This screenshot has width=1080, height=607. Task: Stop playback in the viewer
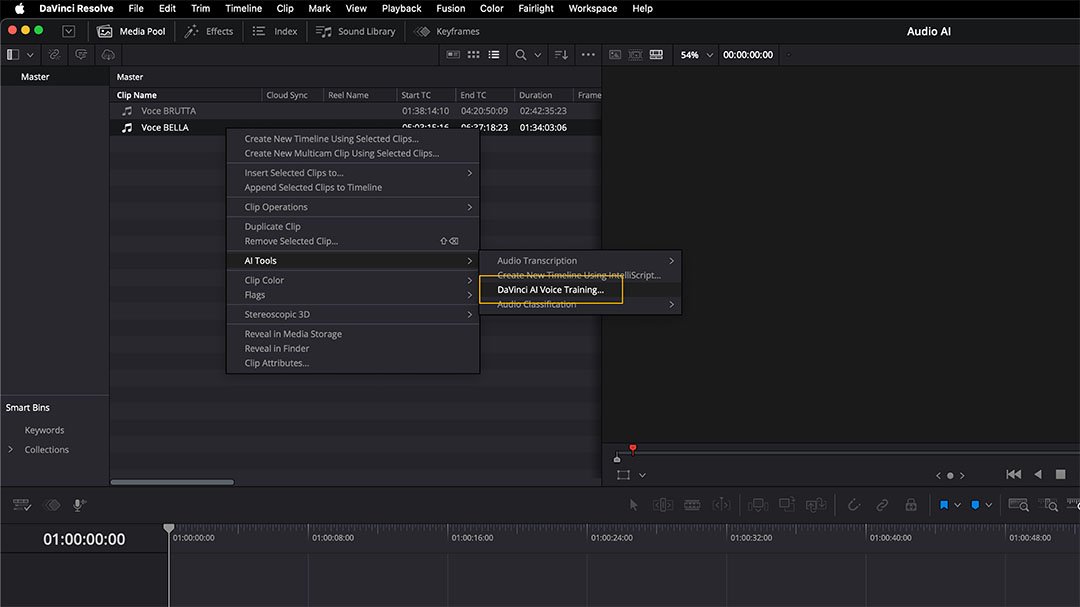pyautogui.click(x=1061, y=474)
